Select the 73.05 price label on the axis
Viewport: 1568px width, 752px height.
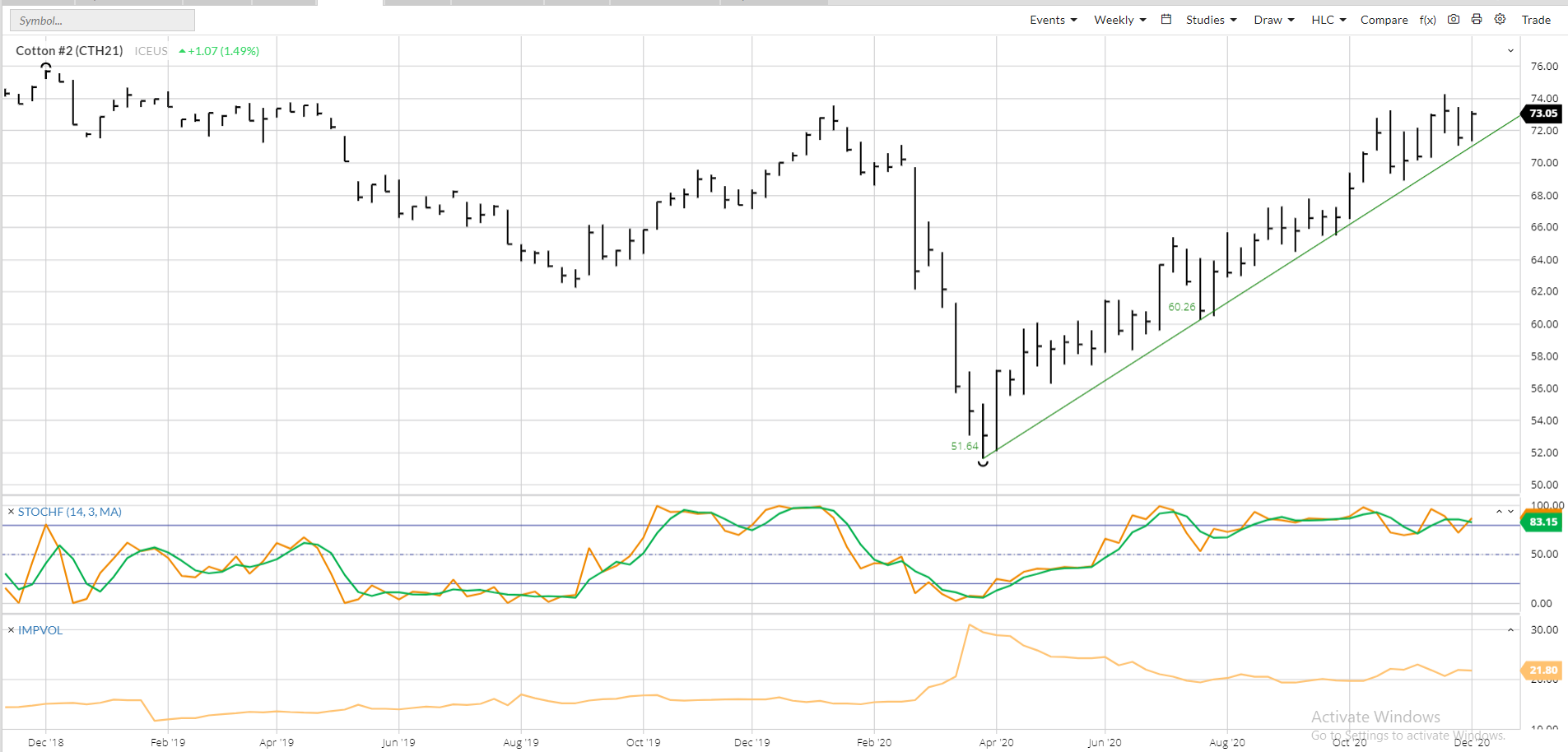click(x=1541, y=114)
